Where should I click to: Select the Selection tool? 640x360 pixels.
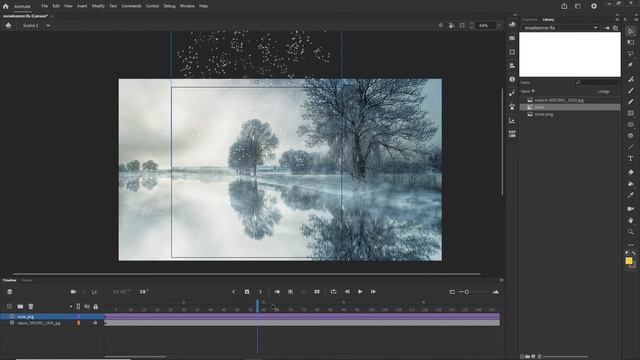click(x=631, y=31)
